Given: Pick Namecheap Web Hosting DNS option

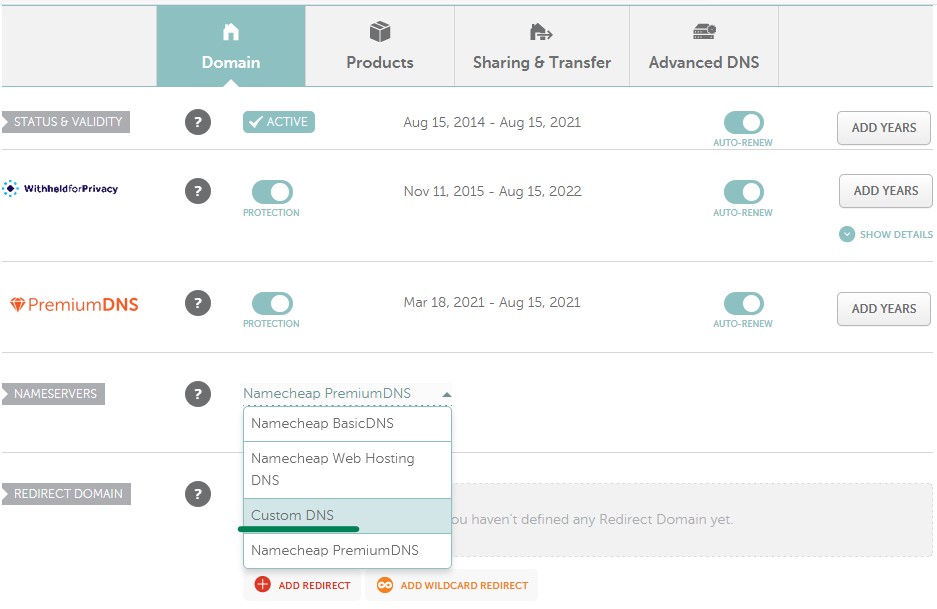Looking at the screenshot, I should 347,470.
